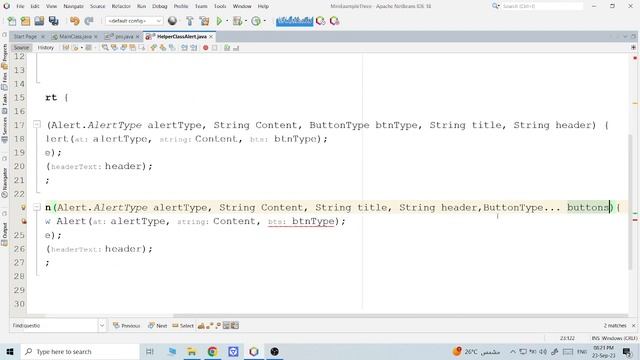The width and height of the screenshot is (640, 360).
Task: Click the Redo arrow icon
Action: tap(89, 21)
